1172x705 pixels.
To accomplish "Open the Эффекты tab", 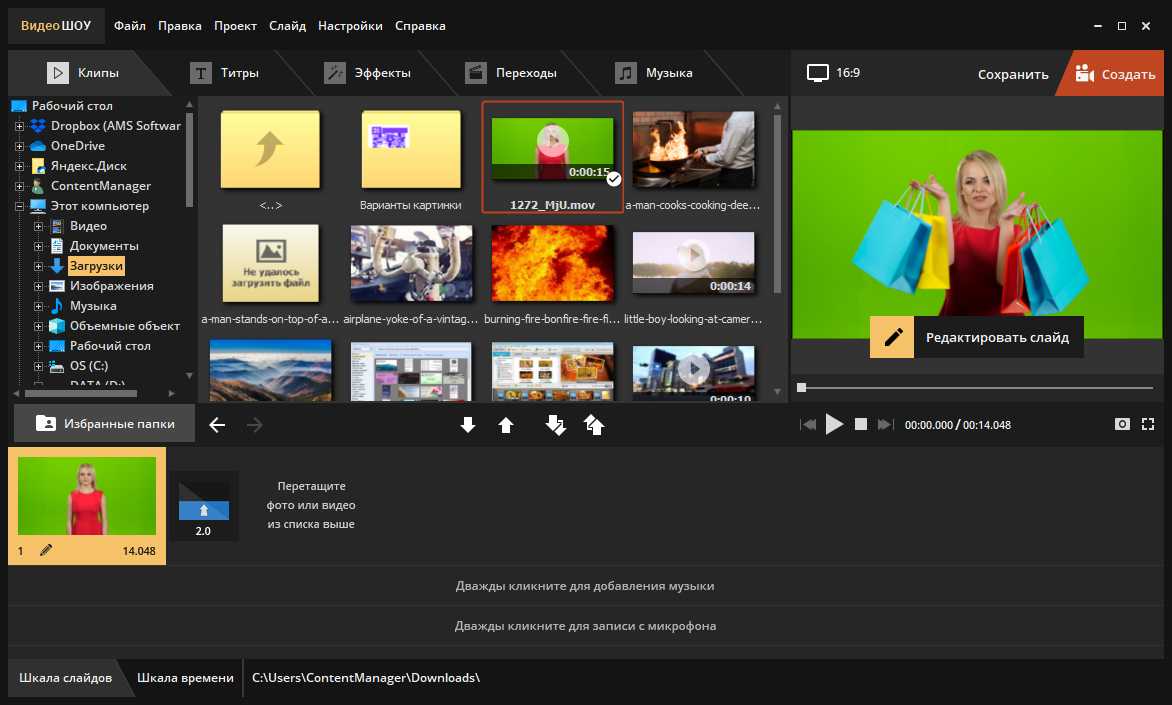I will [369, 73].
